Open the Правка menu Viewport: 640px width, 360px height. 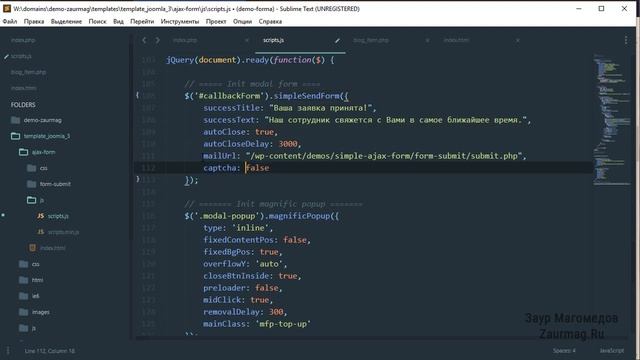click(34, 21)
